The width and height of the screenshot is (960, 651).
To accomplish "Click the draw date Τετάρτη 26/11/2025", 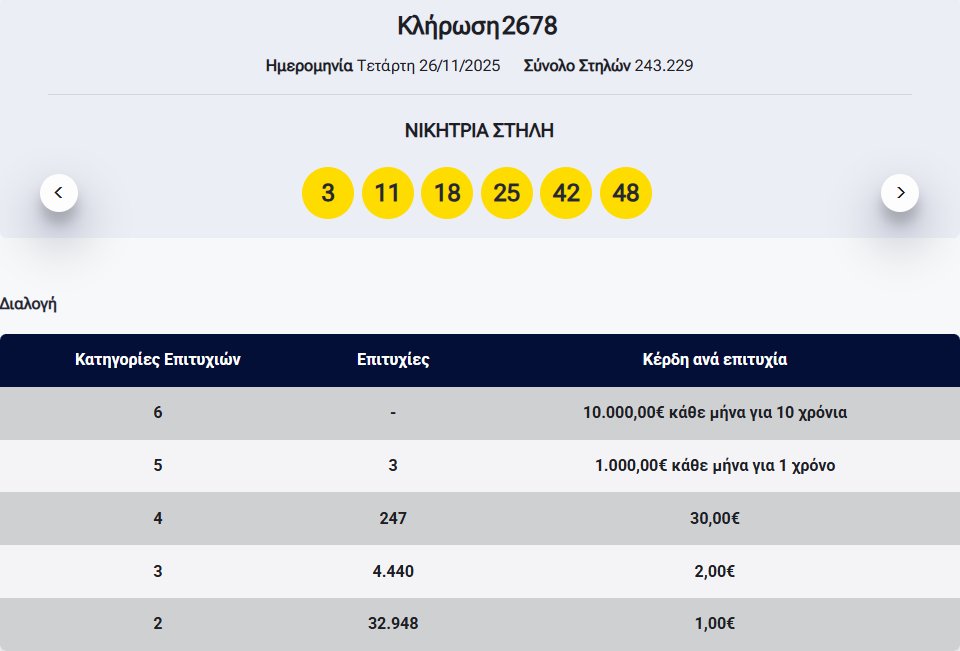I will tap(428, 66).
